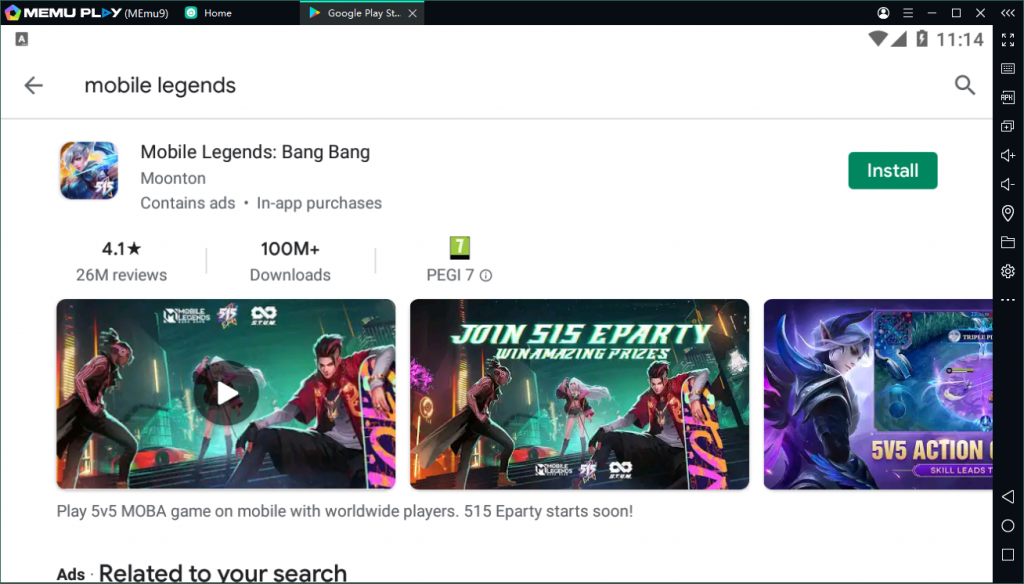This screenshot has height=584, width=1024.
Task: Open the multi-instance manager icon
Action: pos(1008,126)
